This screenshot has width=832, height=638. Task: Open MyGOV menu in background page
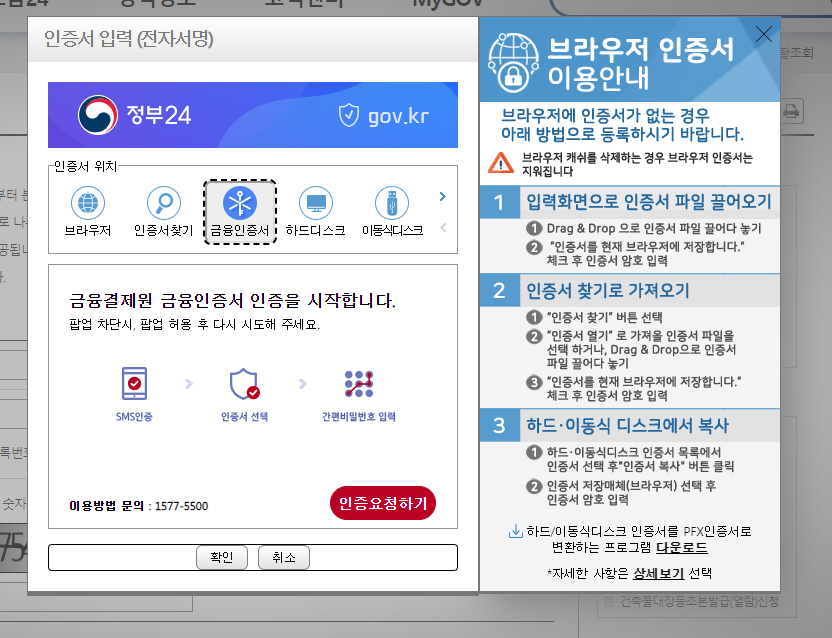click(x=448, y=3)
